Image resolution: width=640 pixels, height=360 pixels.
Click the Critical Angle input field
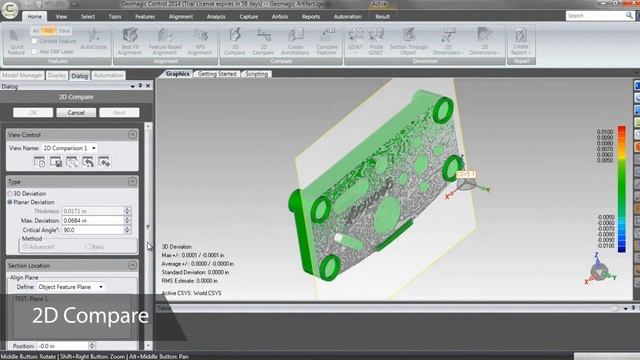click(x=93, y=230)
